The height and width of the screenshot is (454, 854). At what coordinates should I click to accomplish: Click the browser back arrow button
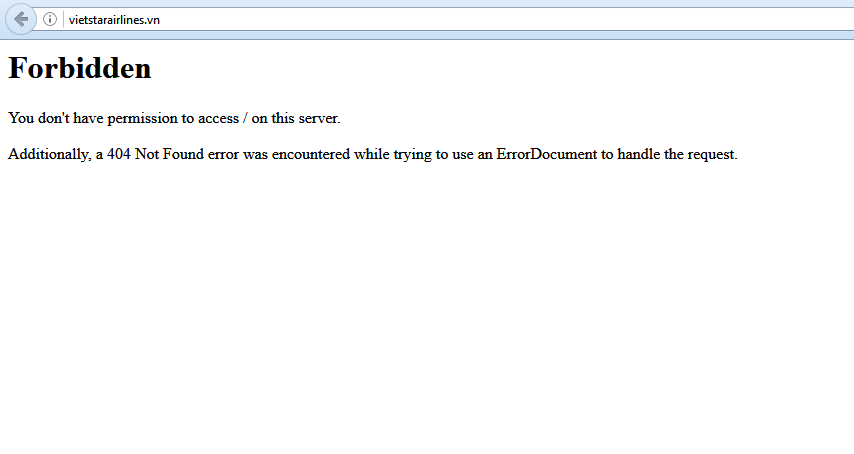click(20, 19)
